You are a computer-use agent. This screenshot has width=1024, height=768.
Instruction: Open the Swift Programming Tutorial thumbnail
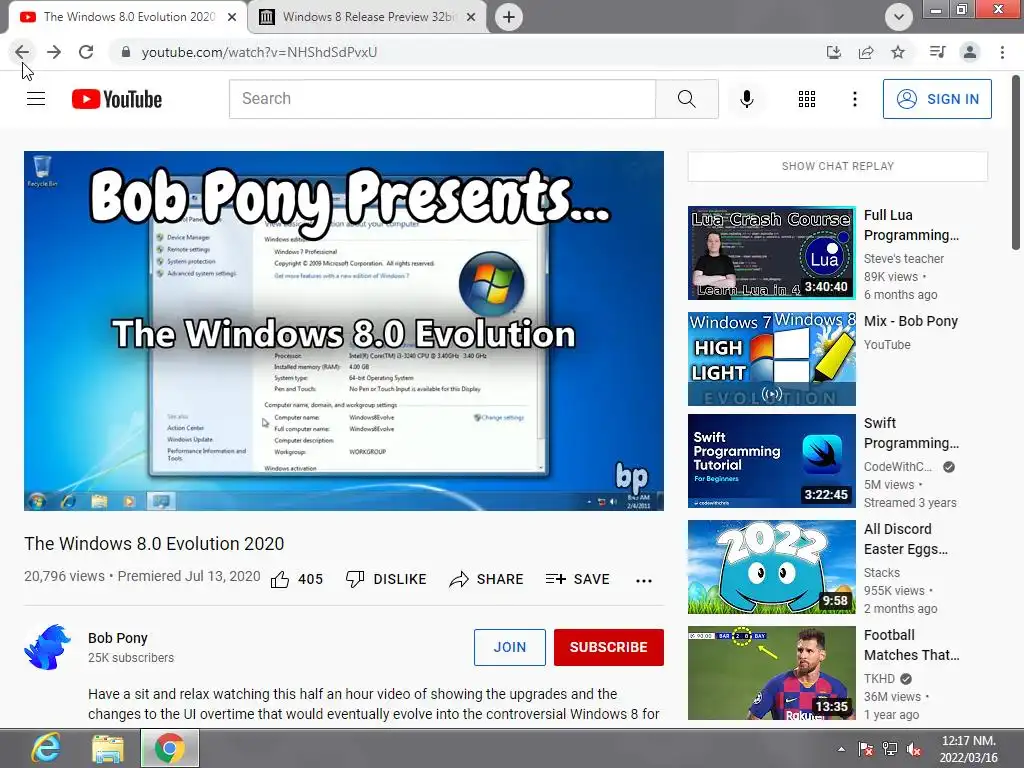[771, 460]
